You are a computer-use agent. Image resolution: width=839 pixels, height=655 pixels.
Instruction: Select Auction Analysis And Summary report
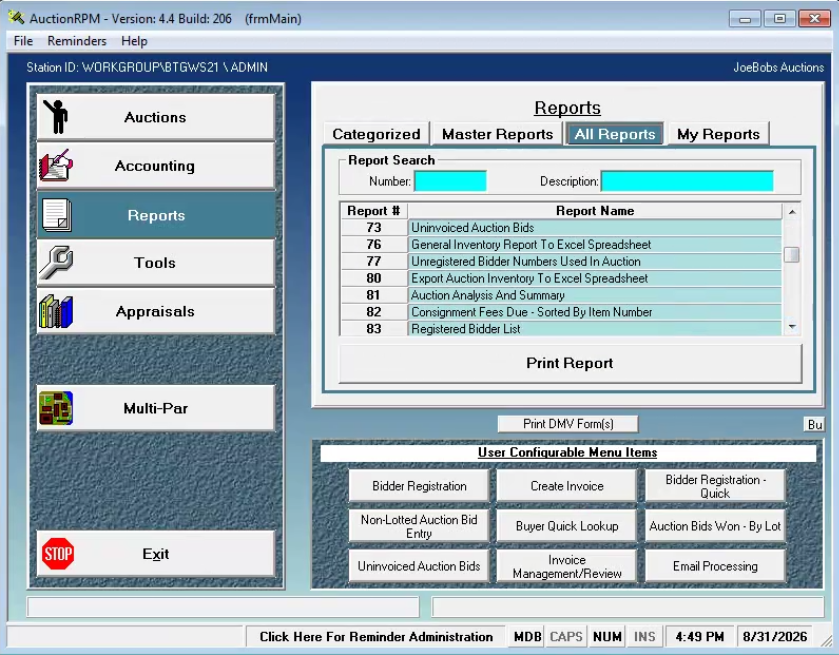point(594,295)
